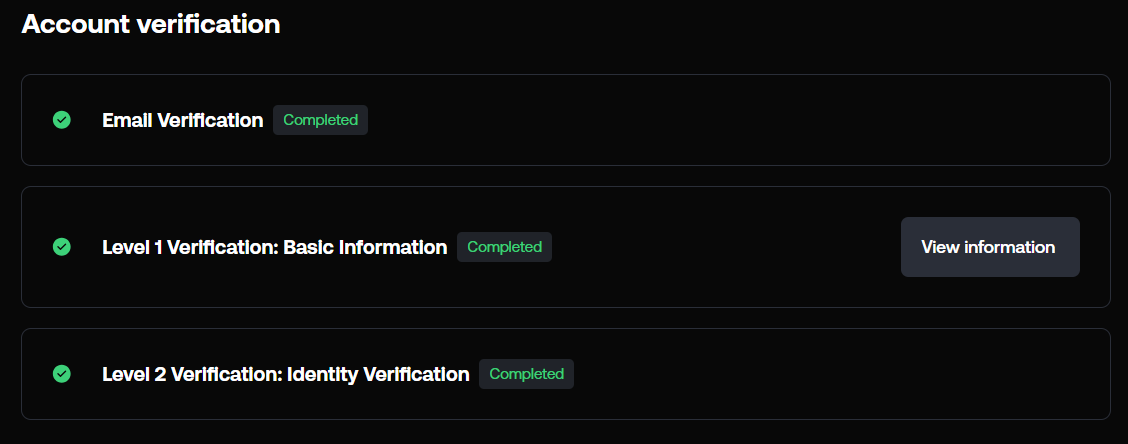Viewport: 1128px width, 444px height.
Task: Click the words 'Identity Verification' in Level 2 row
Action: coord(378,373)
